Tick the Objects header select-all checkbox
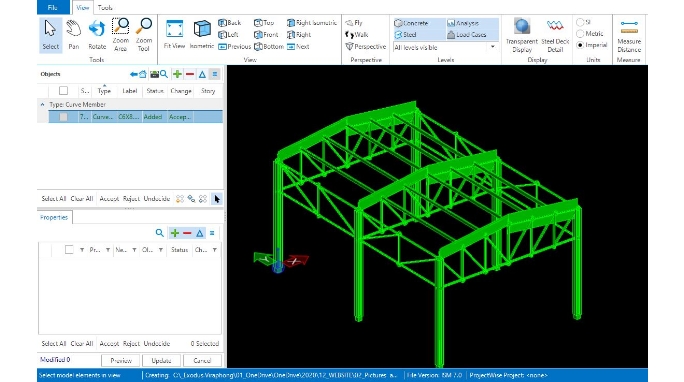This screenshot has width=684, height=382. coord(63,91)
